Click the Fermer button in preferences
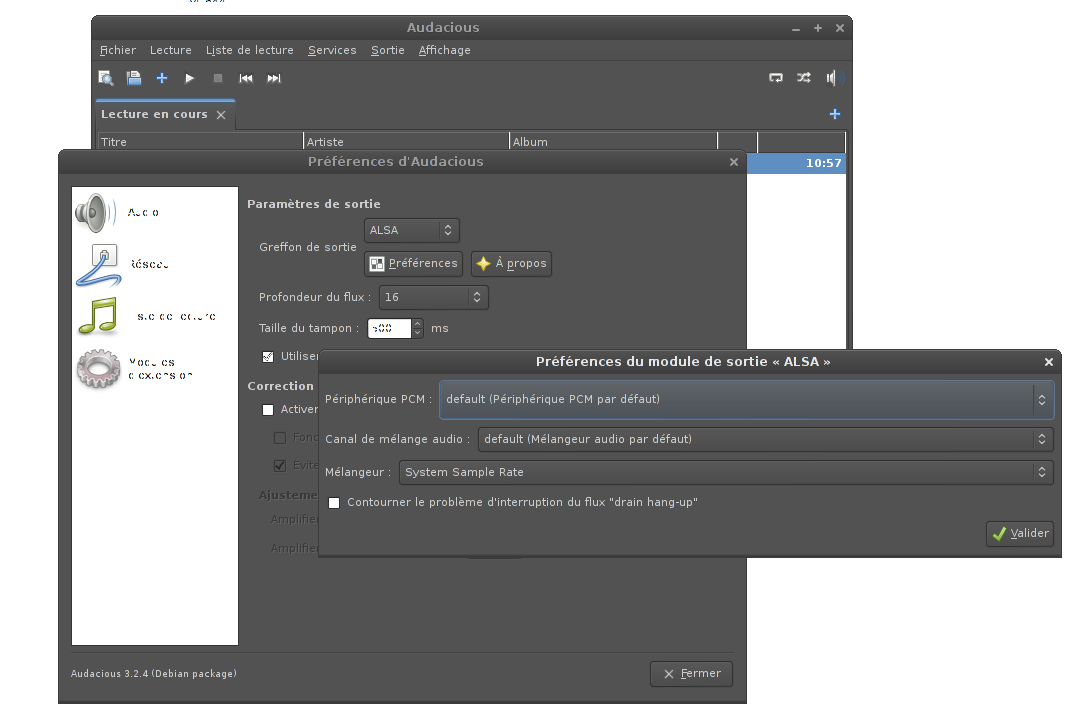 coord(692,674)
